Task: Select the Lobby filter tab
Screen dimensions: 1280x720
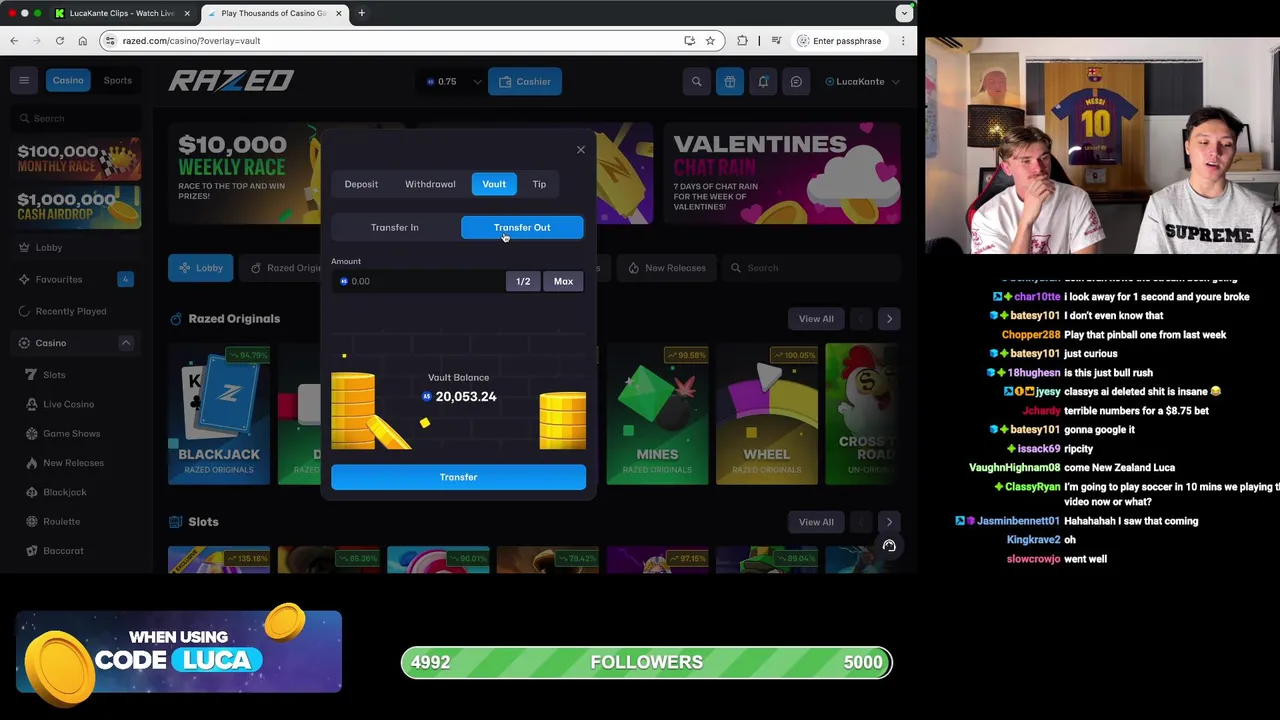Action: [200, 268]
